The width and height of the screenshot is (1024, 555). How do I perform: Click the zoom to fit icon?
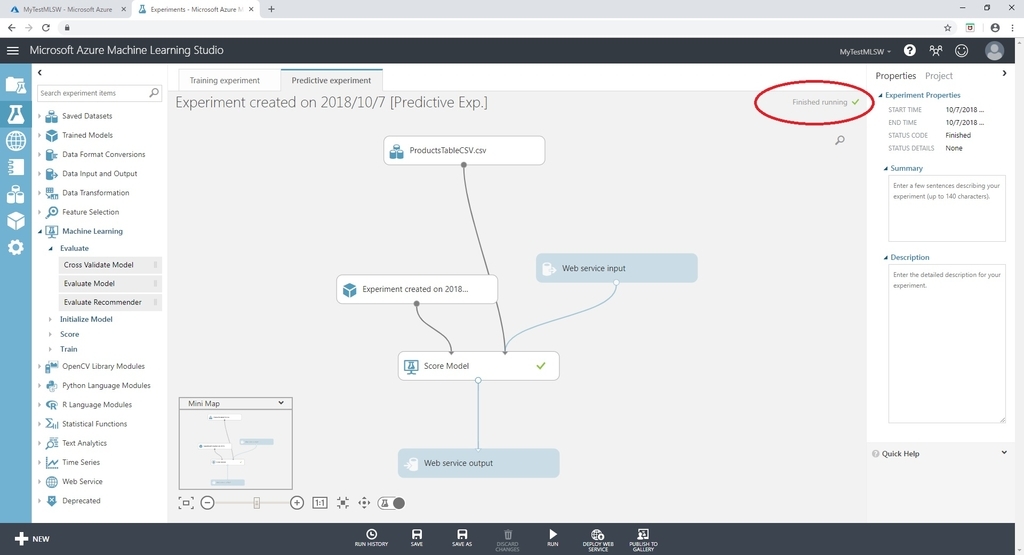click(x=342, y=503)
